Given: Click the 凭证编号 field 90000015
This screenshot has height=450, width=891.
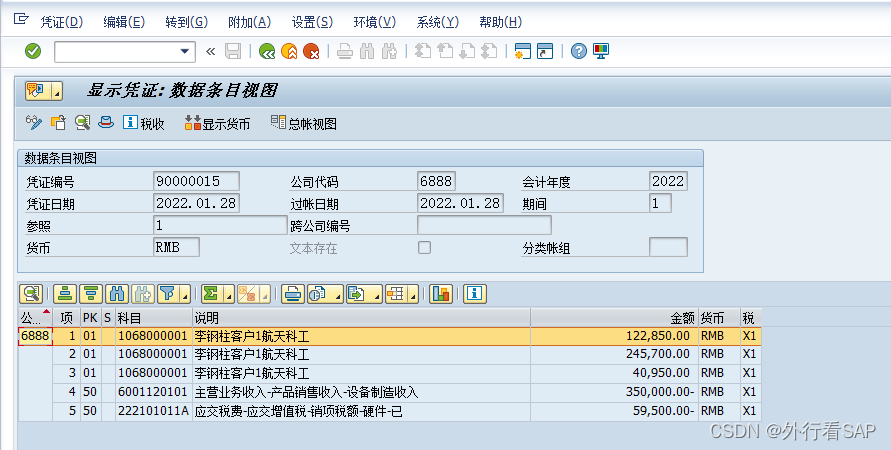Looking at the screenshot, I should pos(196,181).
